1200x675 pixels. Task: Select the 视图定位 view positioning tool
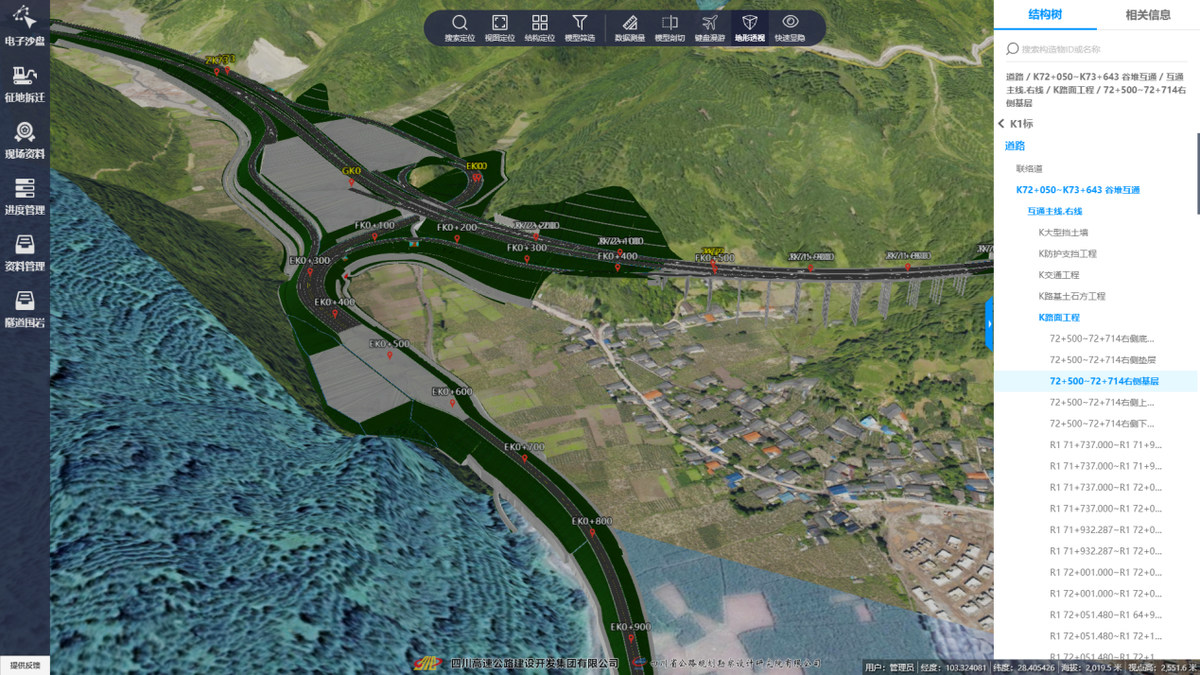[x=499, y=27]
